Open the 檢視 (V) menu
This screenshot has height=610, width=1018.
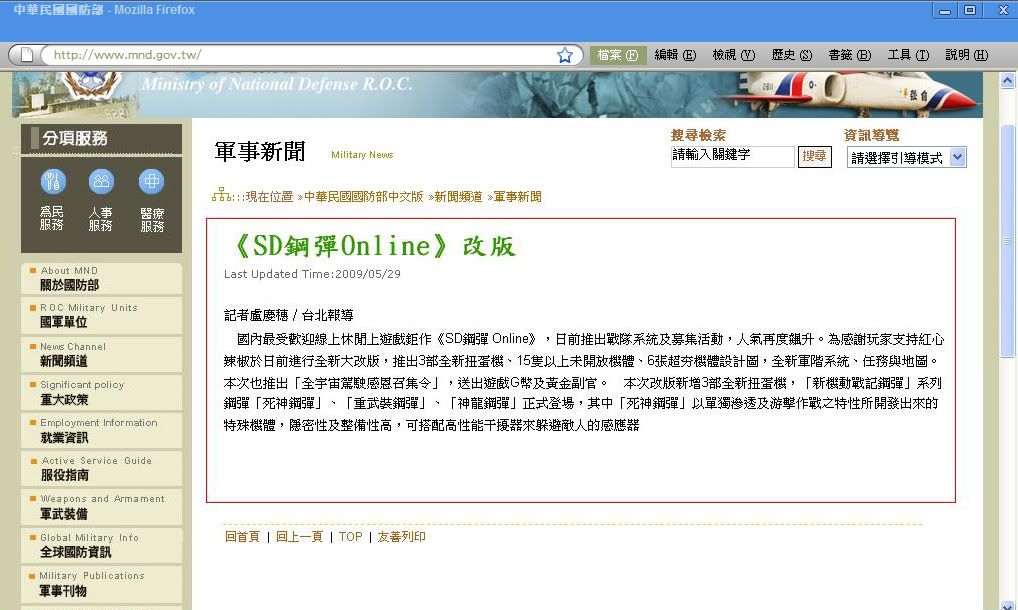coord(734,55)
